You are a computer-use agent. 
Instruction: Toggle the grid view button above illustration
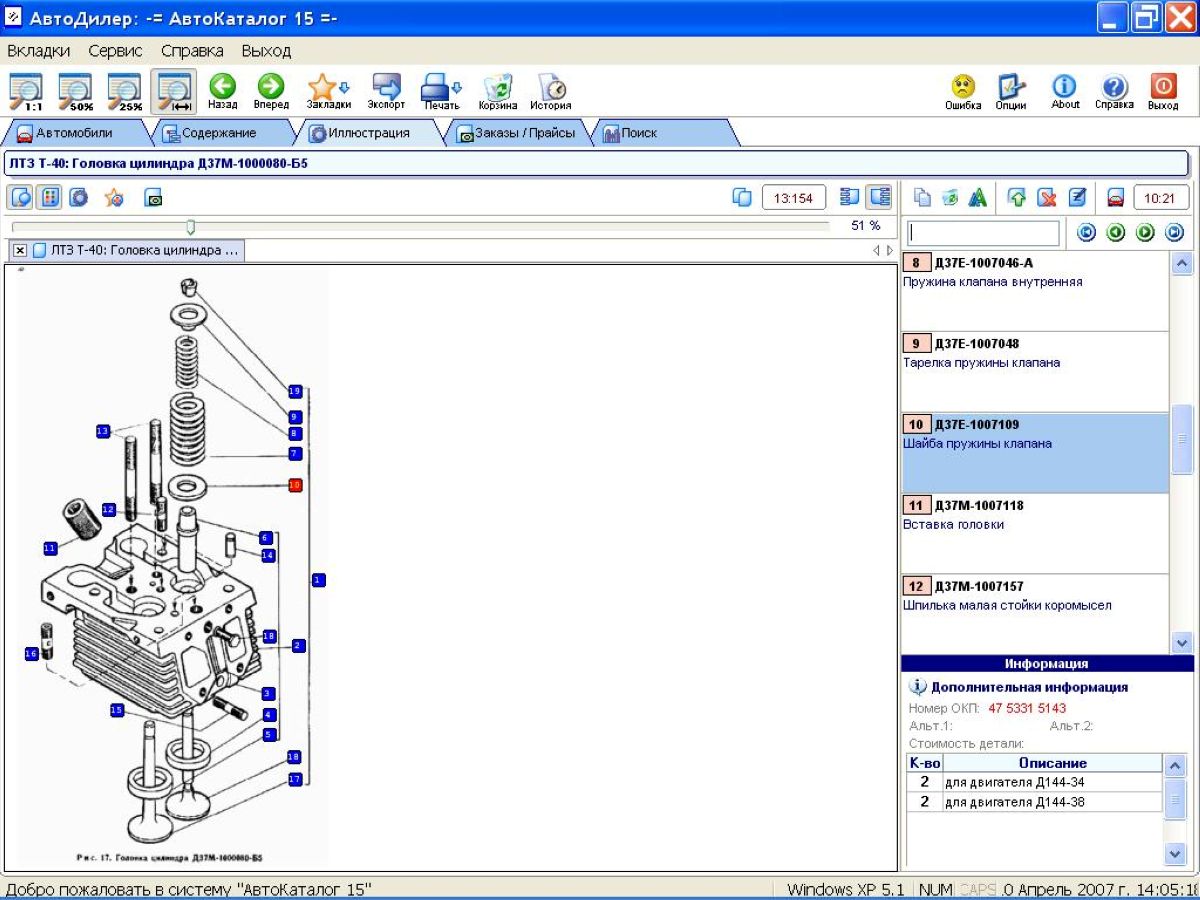48,198
